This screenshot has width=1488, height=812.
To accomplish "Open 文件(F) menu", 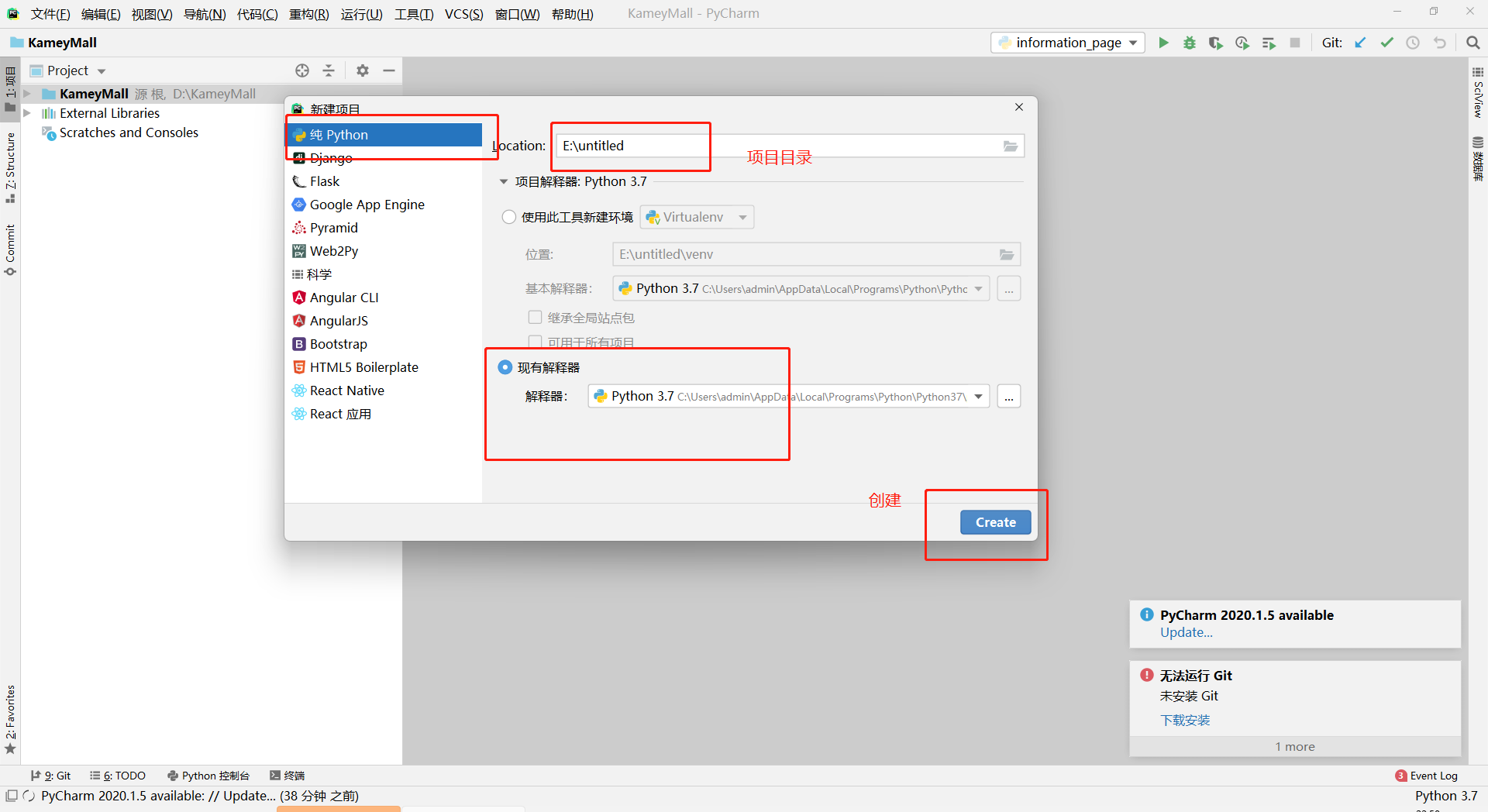I will (50, 14).
